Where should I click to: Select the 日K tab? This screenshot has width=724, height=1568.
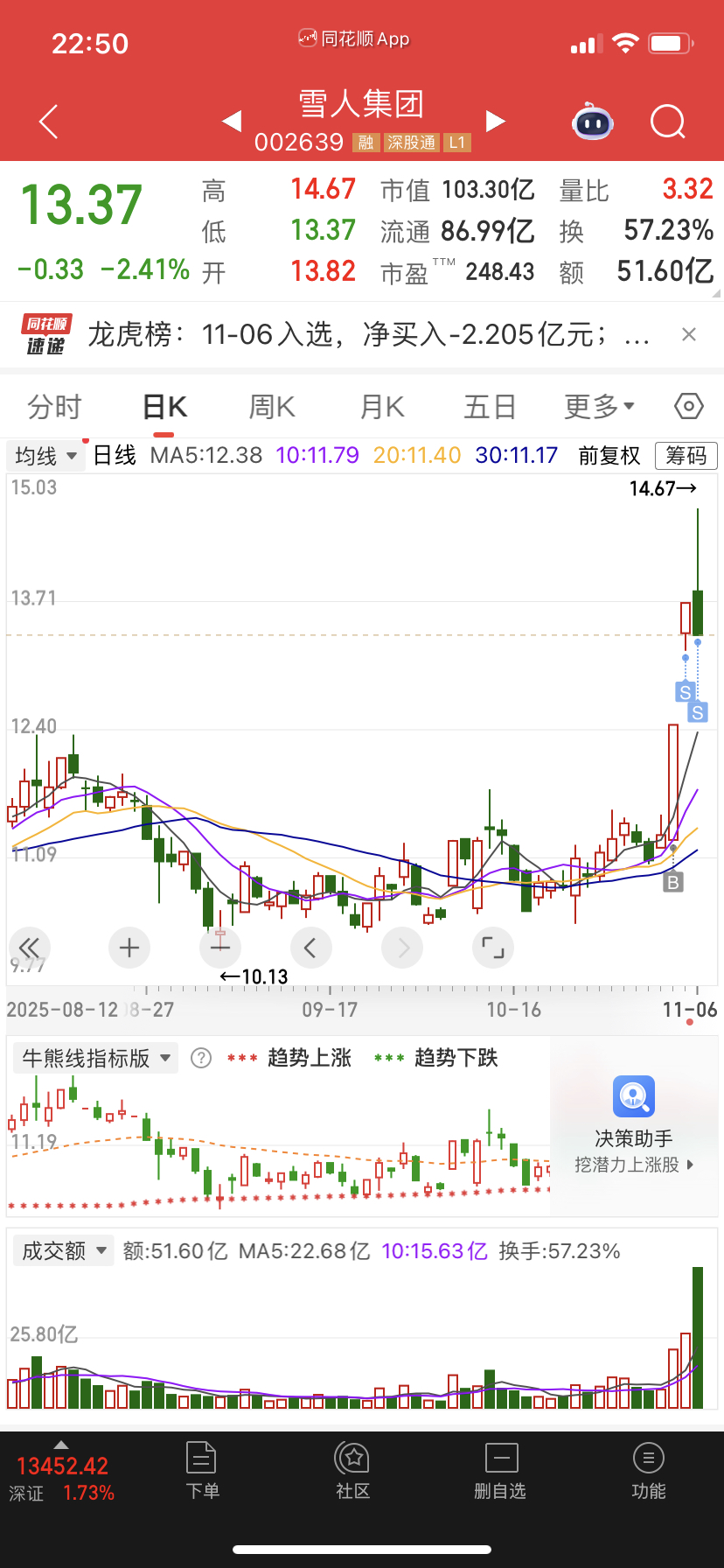165,407
